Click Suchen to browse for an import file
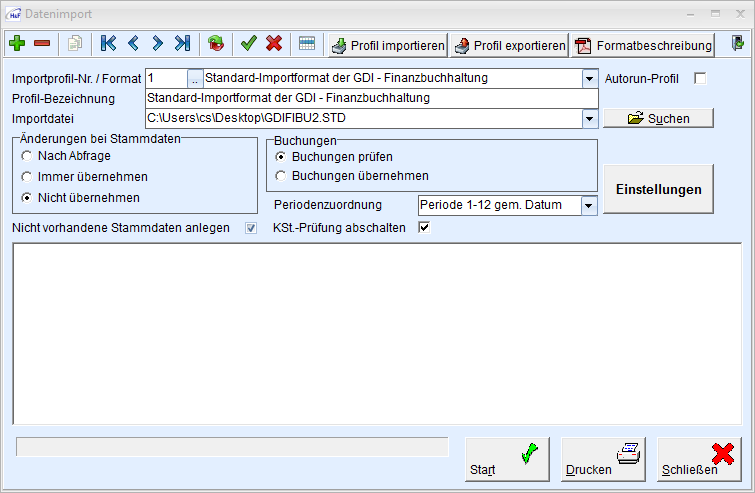 pos(658,118)
